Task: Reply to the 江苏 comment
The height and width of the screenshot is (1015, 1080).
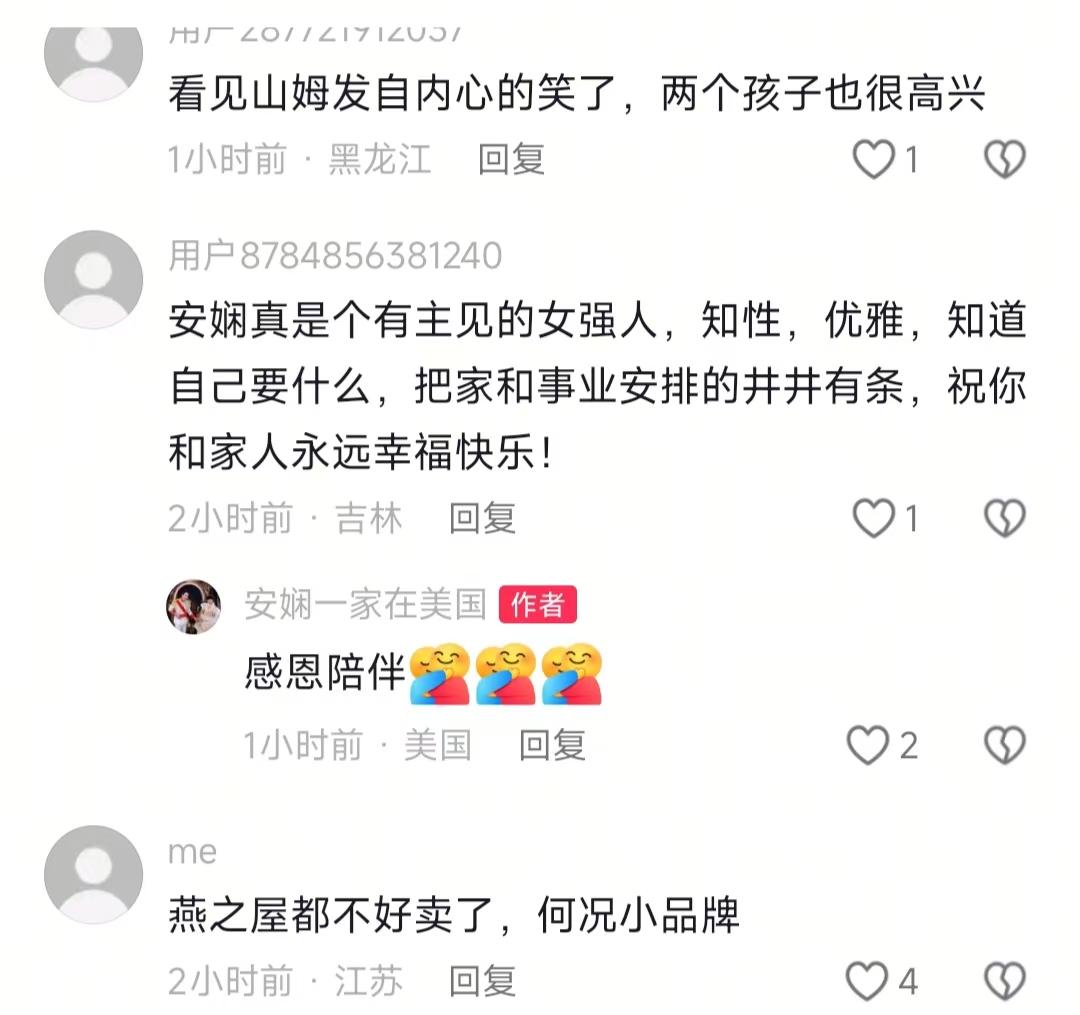Action: coord(482,981)
